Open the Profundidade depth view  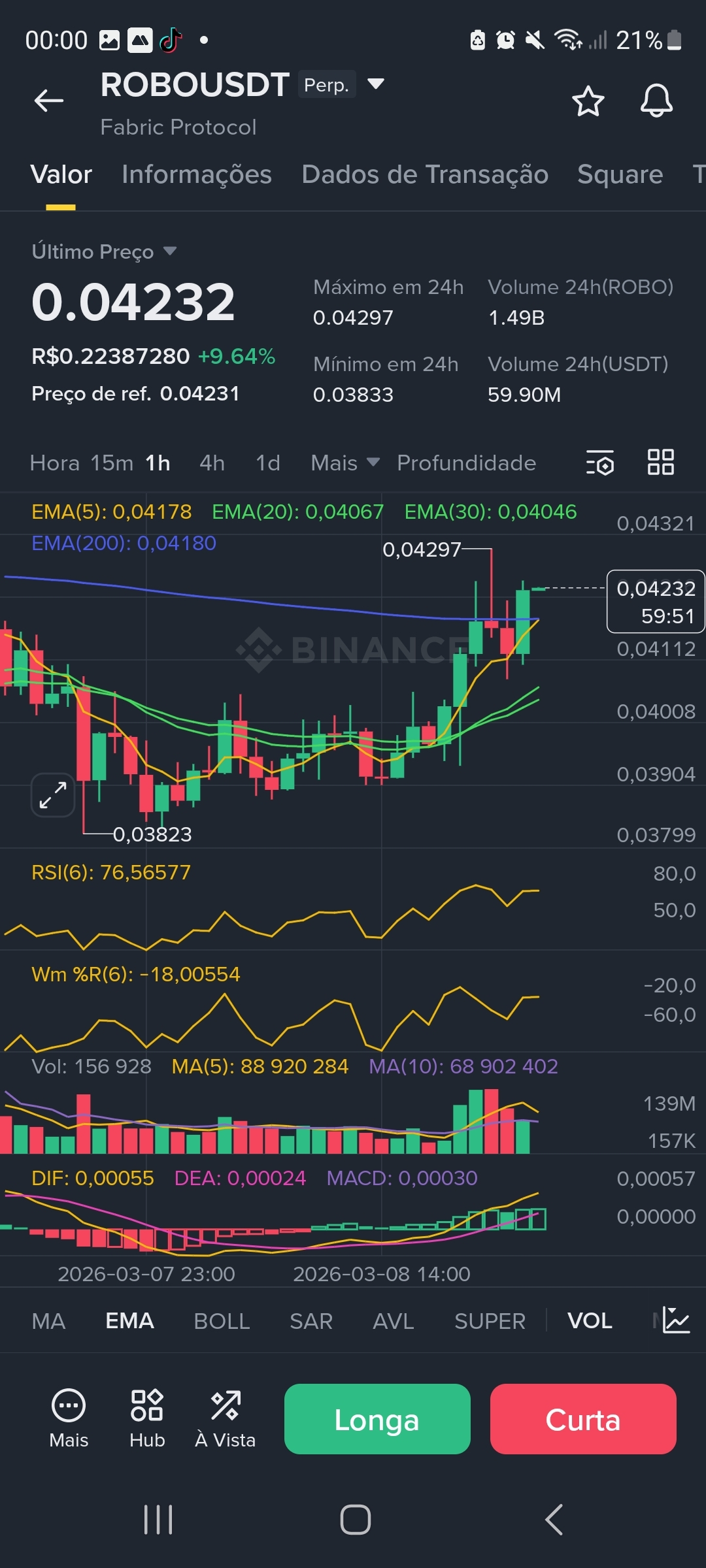466,463
